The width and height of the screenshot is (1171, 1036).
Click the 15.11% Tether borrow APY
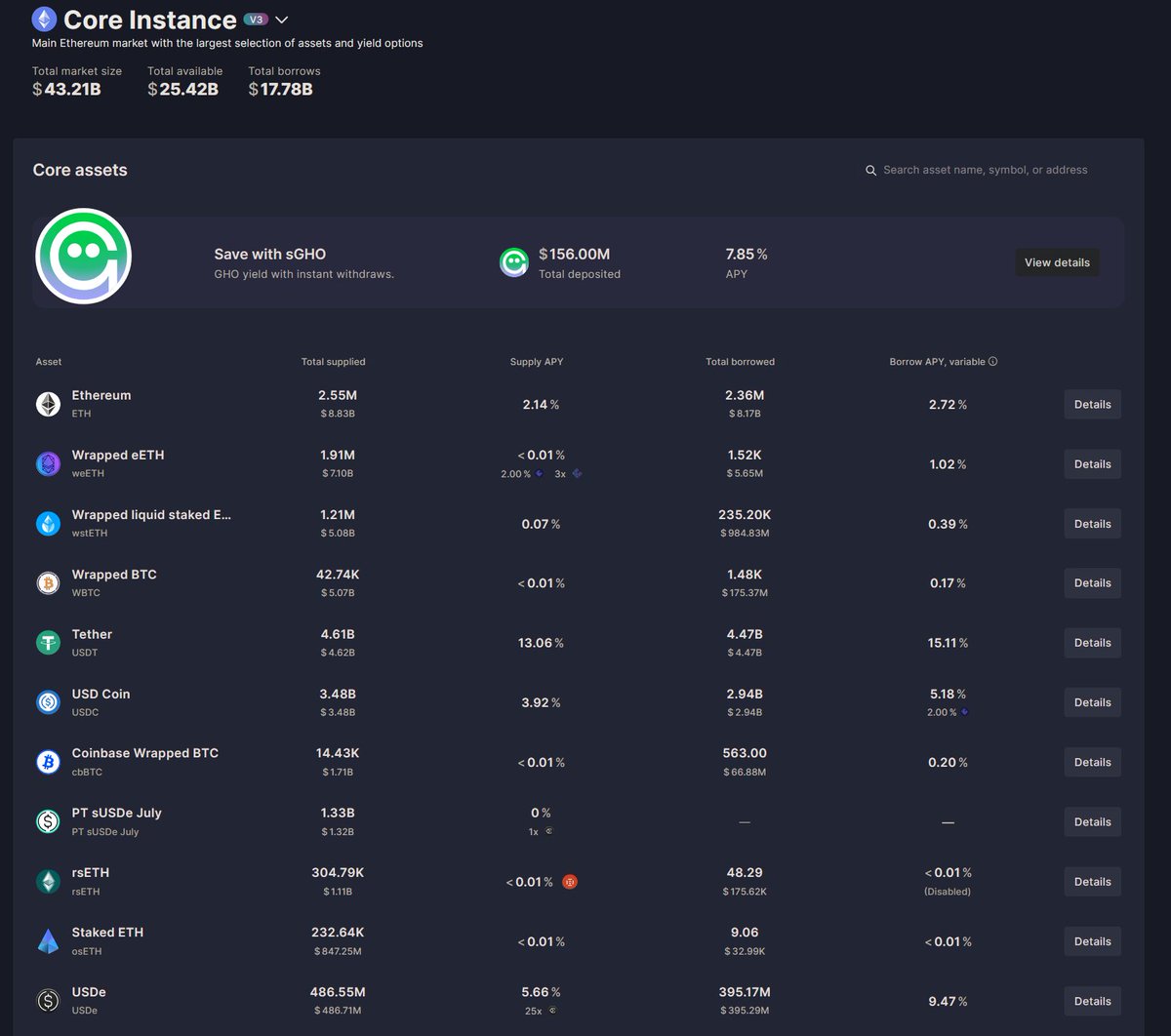[948, 643]
